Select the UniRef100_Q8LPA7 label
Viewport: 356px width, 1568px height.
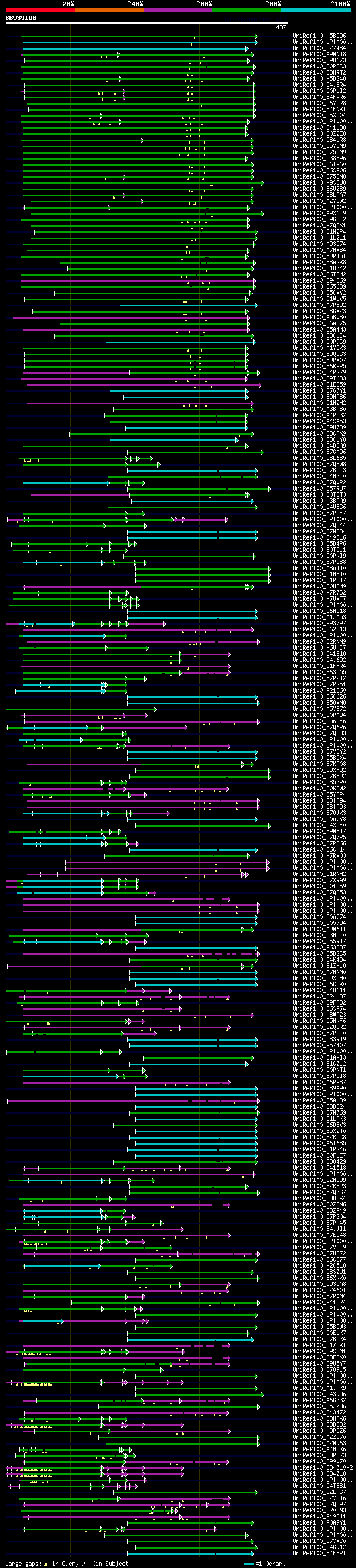point(319,195)
